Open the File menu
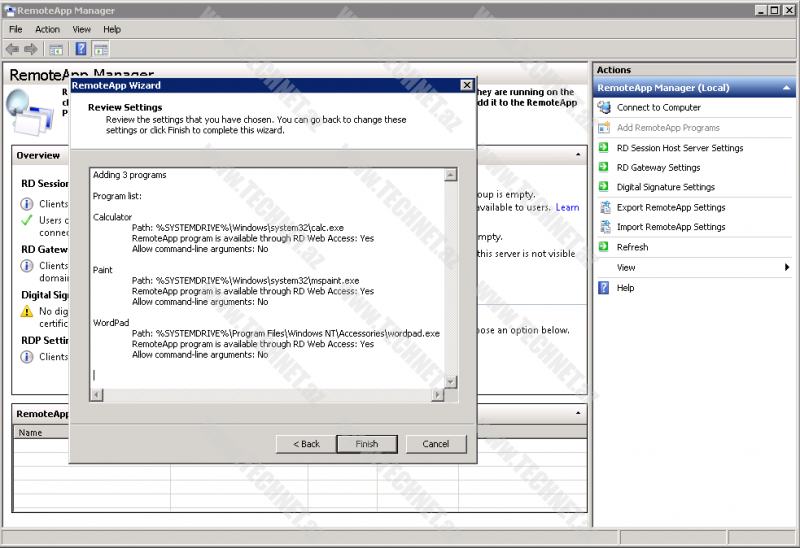The height and width of the screenshot is (548, 800). click(x=16, y=30)
